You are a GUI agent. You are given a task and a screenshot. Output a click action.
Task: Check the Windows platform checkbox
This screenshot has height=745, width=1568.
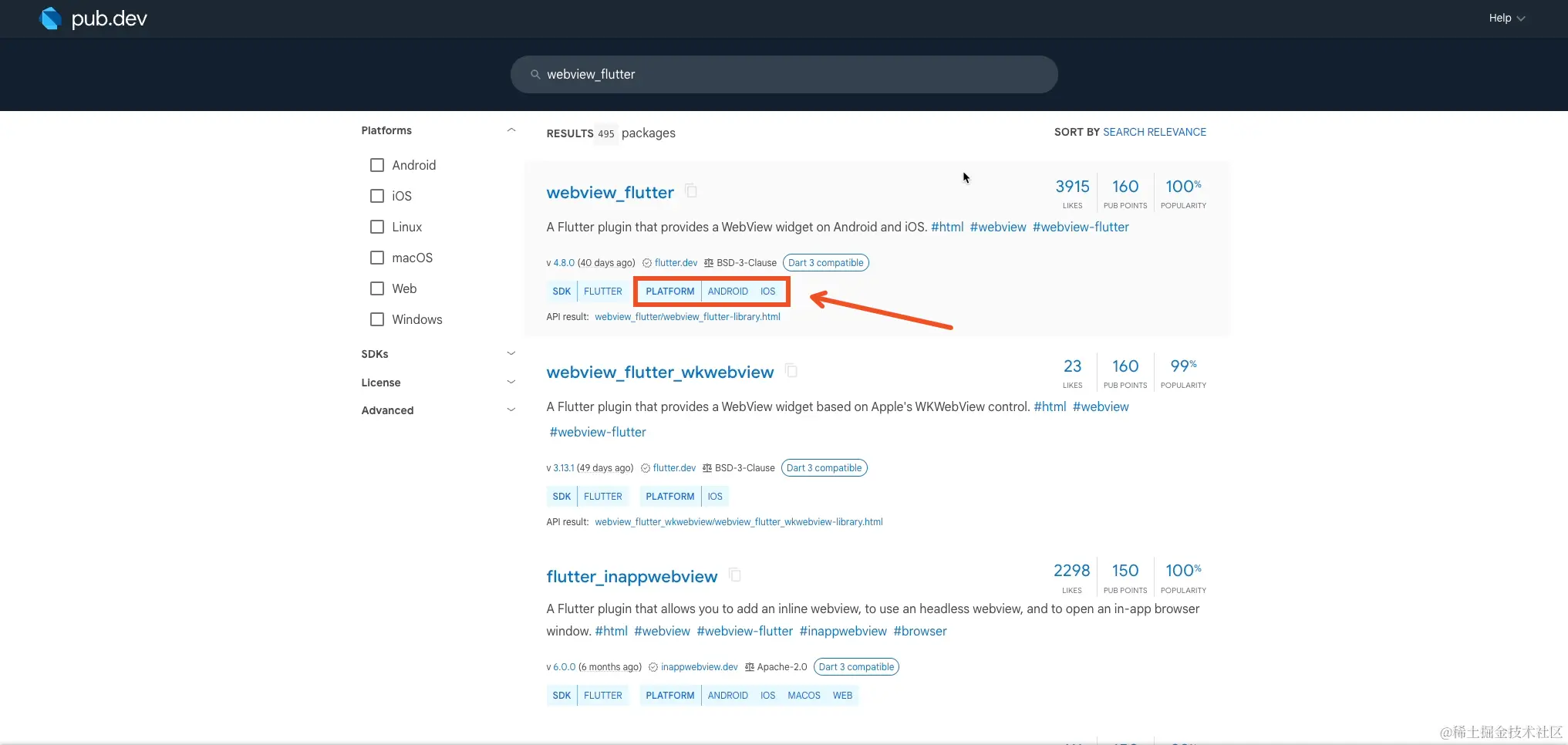pyautogui.click(x=377, y=319)
